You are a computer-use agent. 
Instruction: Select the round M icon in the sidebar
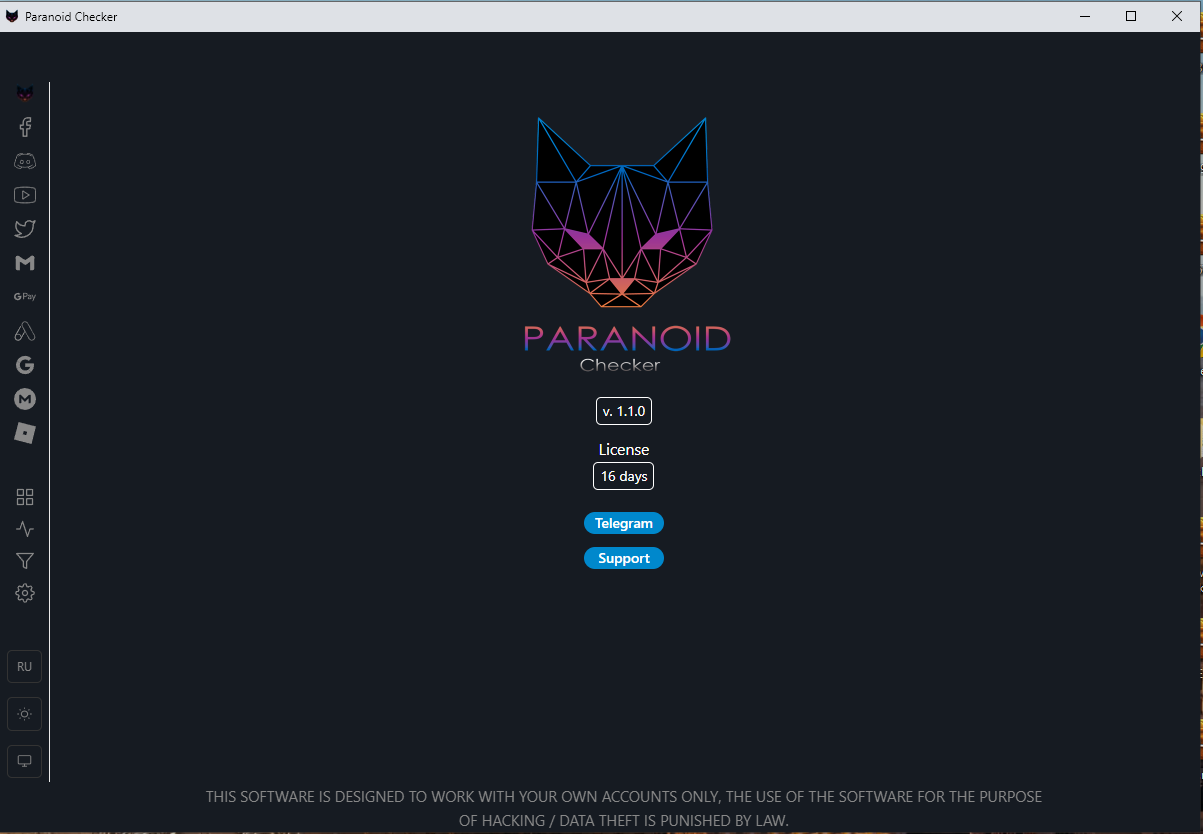coord(25,399)
